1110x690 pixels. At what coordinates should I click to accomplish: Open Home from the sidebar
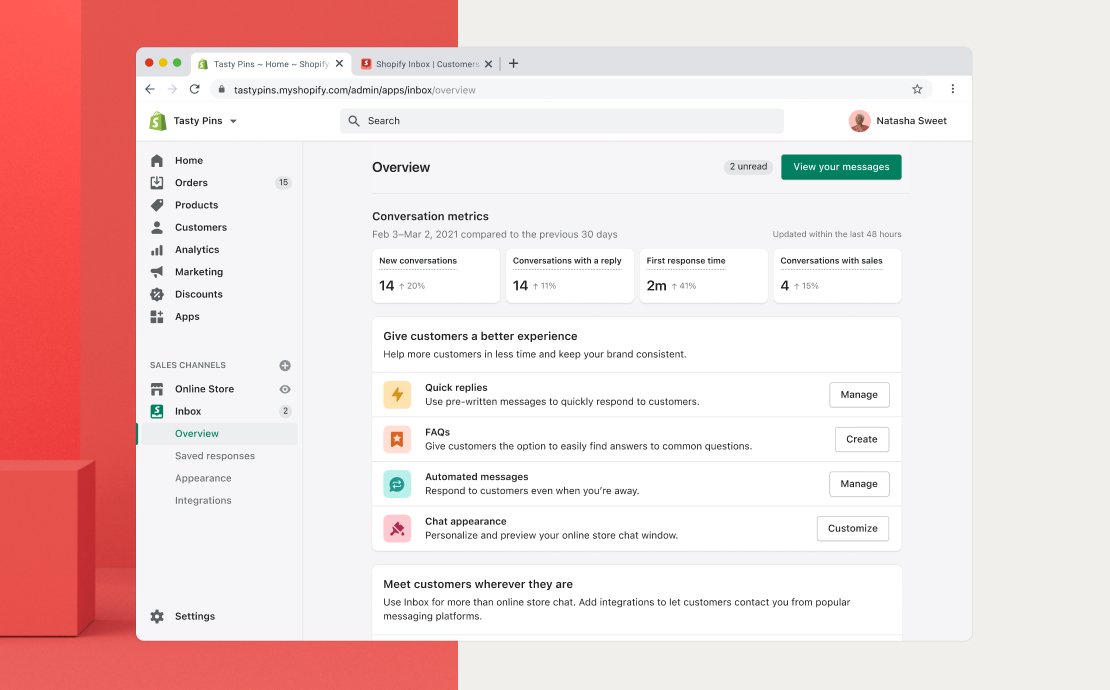tap(158, 160)
